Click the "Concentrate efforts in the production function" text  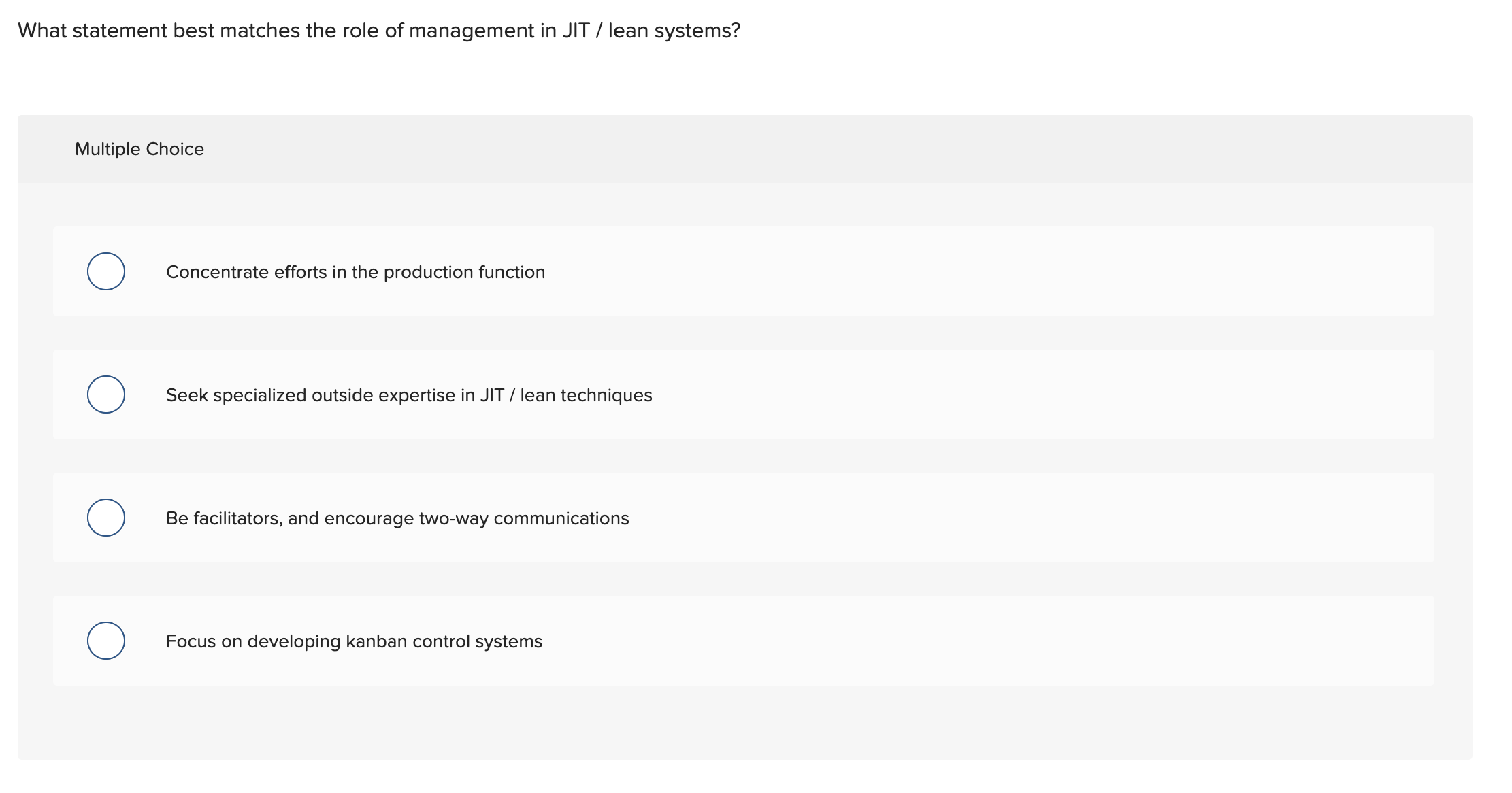pos(355,272)
